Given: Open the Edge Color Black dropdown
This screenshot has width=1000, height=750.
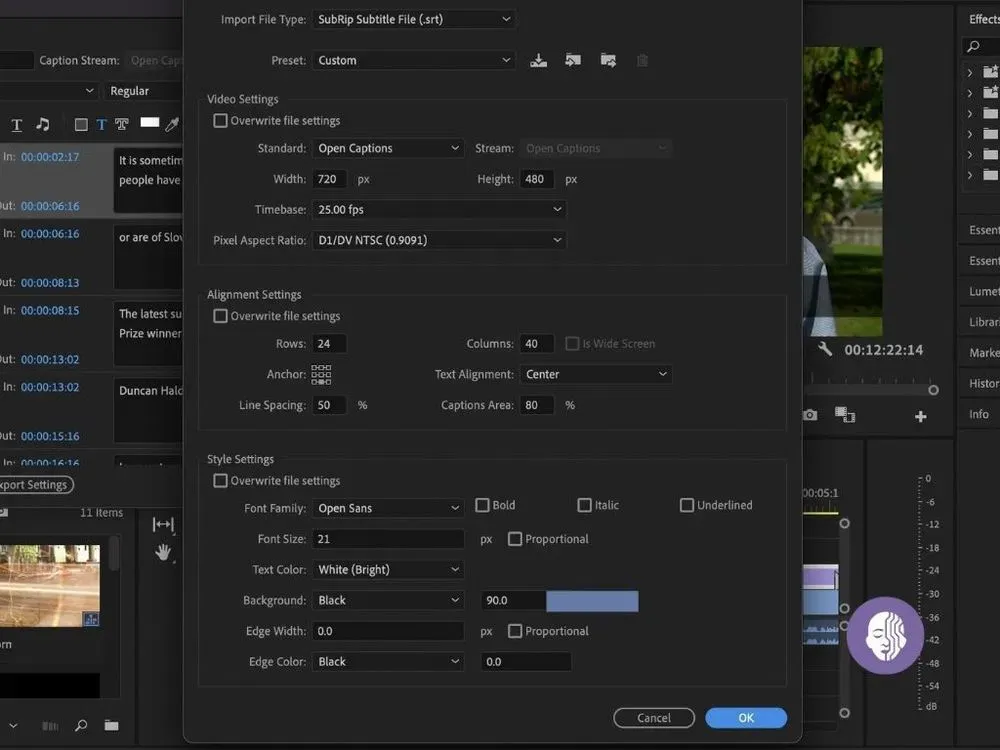Looking at the screenshot, I should pyautogui.click(x=388, y=661).
